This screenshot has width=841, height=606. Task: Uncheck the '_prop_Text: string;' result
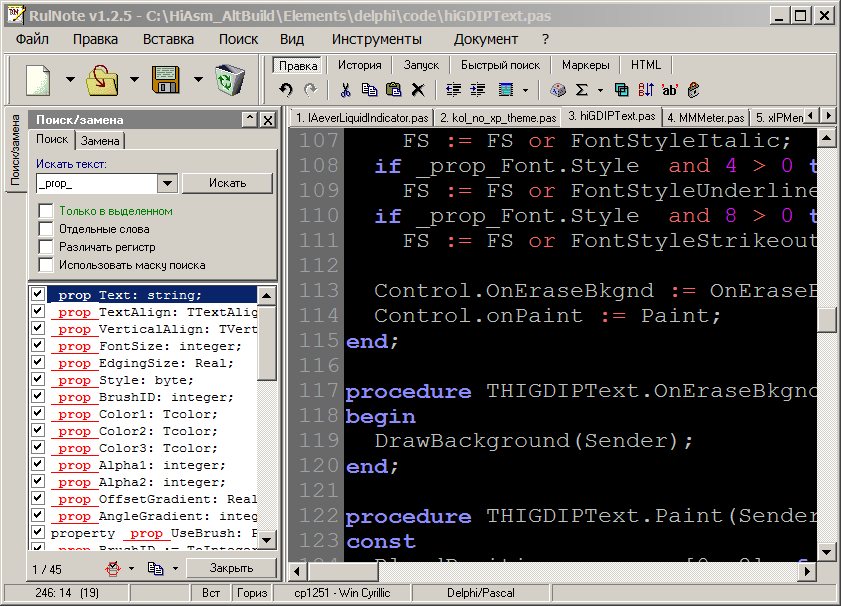pos(38,294)
